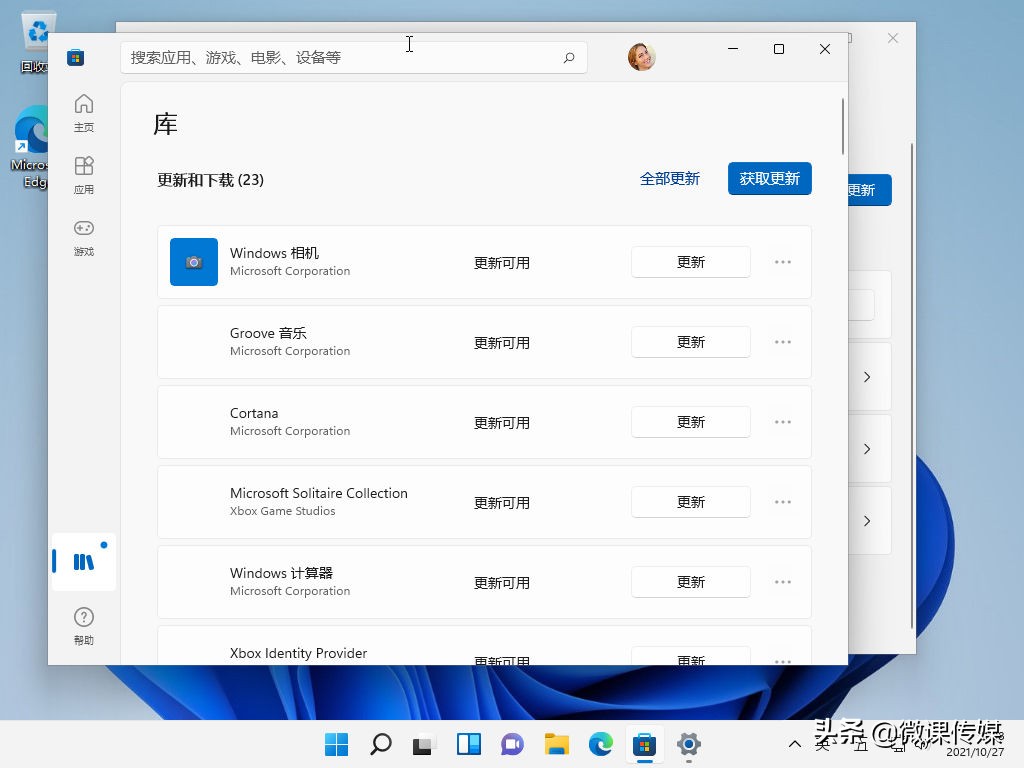Open 帮助 (Help) from the sidebar
The image size is (1024, 768).
point(83,625)
